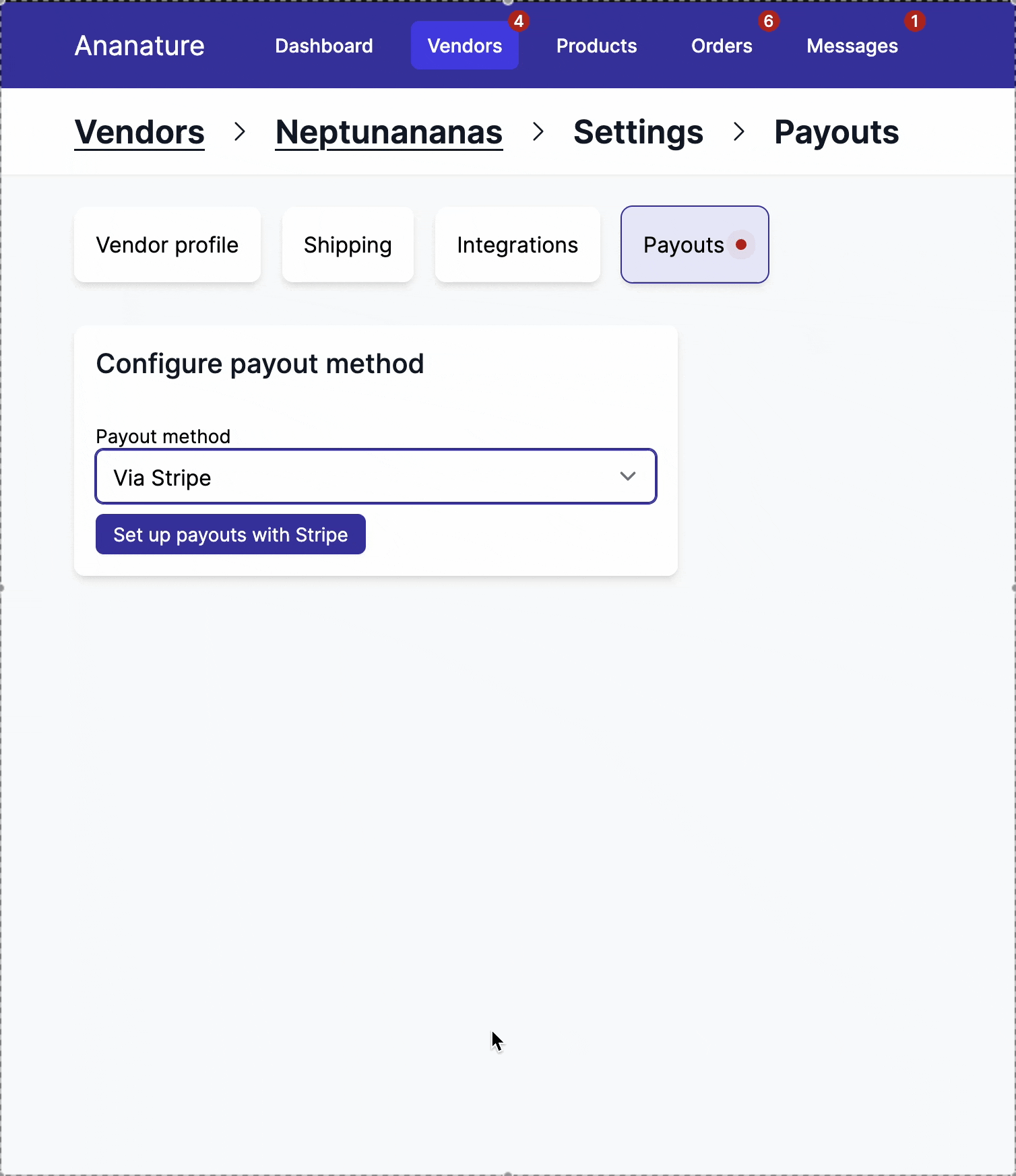Click the Vendors badge showing 4
Image resolution: width=1016 pixels, height=1176 pixels.
point(518,21)
